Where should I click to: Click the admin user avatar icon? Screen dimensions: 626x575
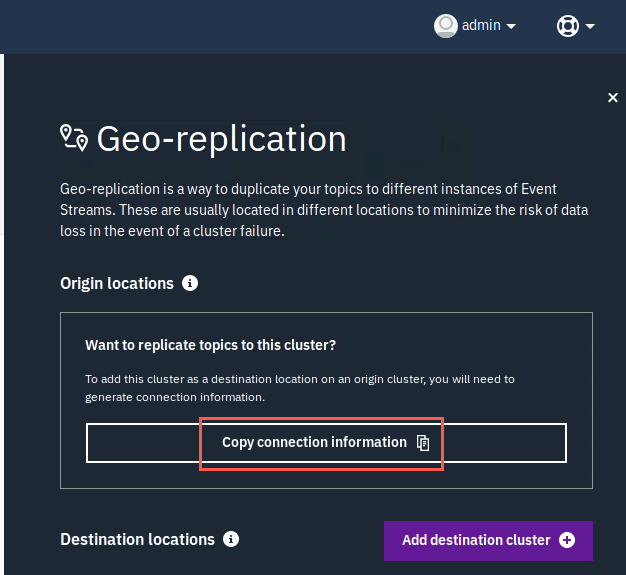pyautogui.click(x=446, y=26)
